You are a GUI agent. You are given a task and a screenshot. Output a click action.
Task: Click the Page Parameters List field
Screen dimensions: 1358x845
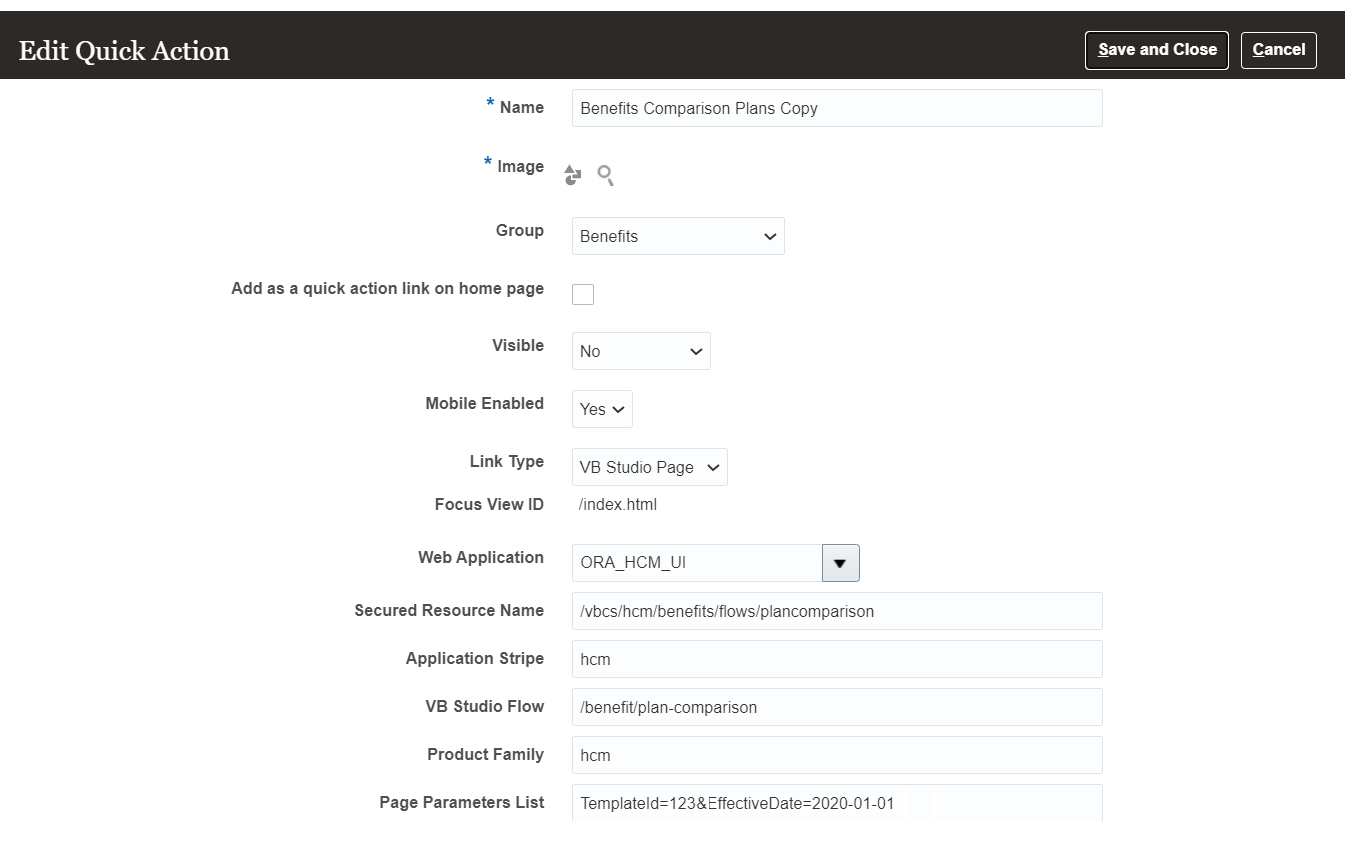(x=837, y=804)
